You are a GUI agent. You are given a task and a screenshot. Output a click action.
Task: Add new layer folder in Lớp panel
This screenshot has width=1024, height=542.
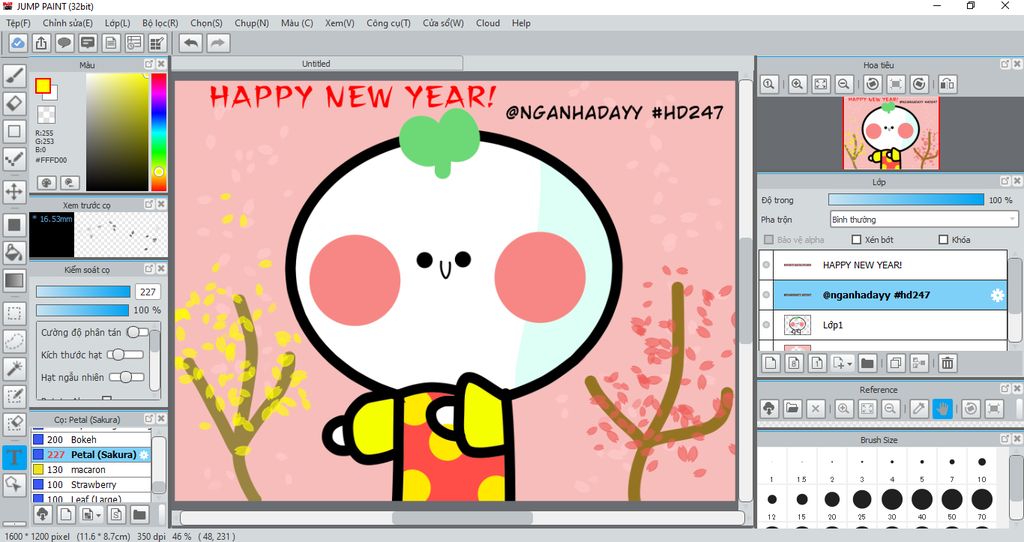(867, 363)
